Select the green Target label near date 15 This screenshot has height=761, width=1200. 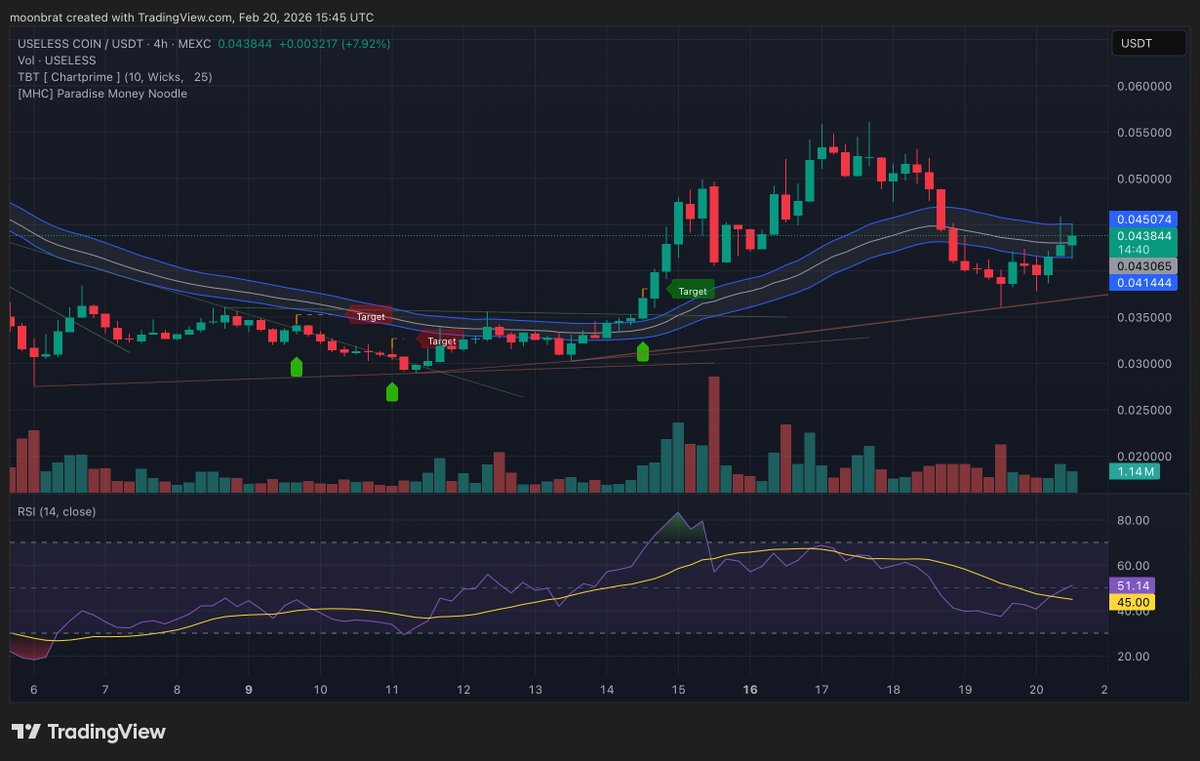[x=692, y=291]
